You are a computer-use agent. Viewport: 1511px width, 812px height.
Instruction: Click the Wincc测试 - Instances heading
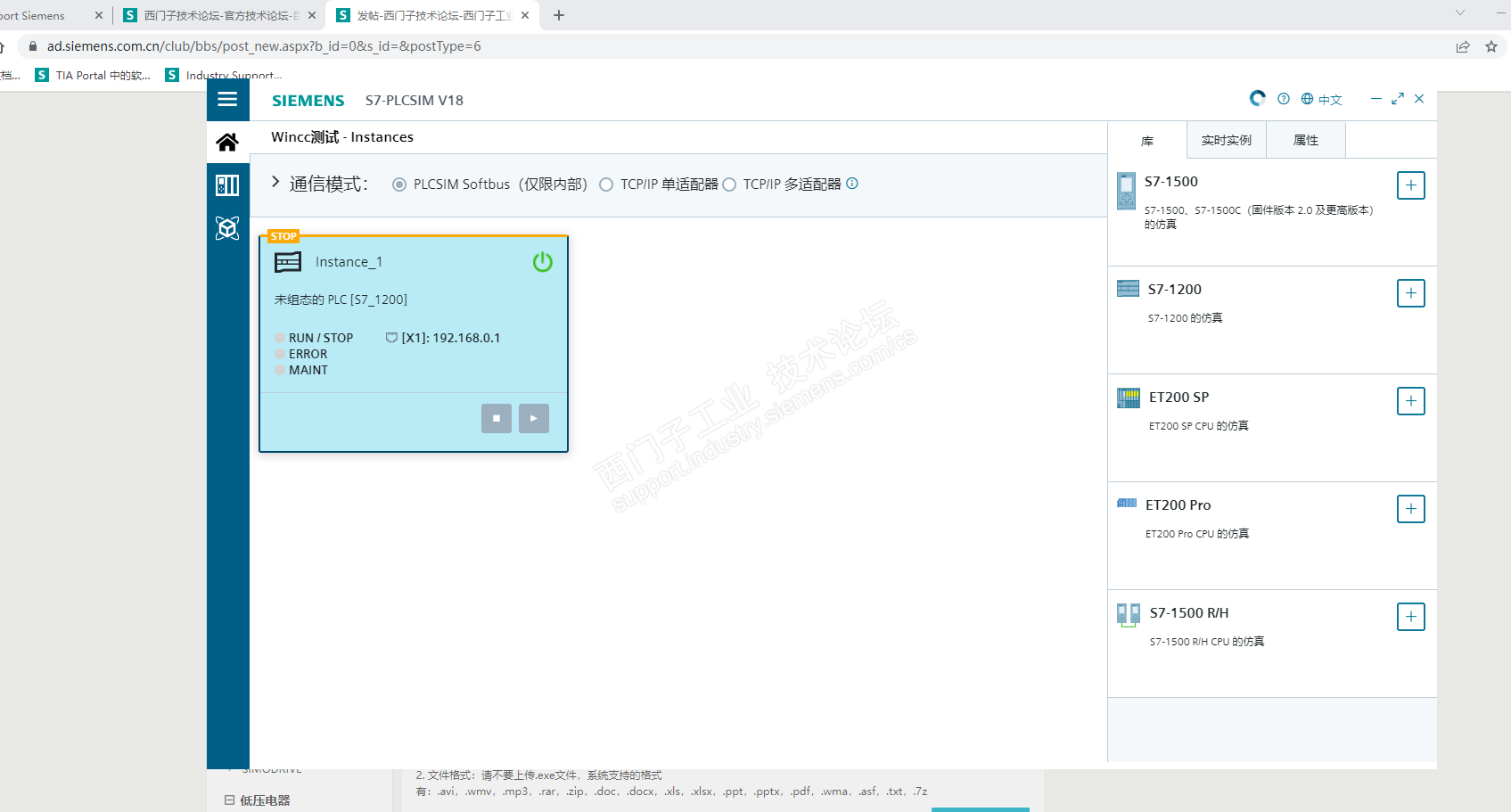pyautogui.click(x=342, y=137)
